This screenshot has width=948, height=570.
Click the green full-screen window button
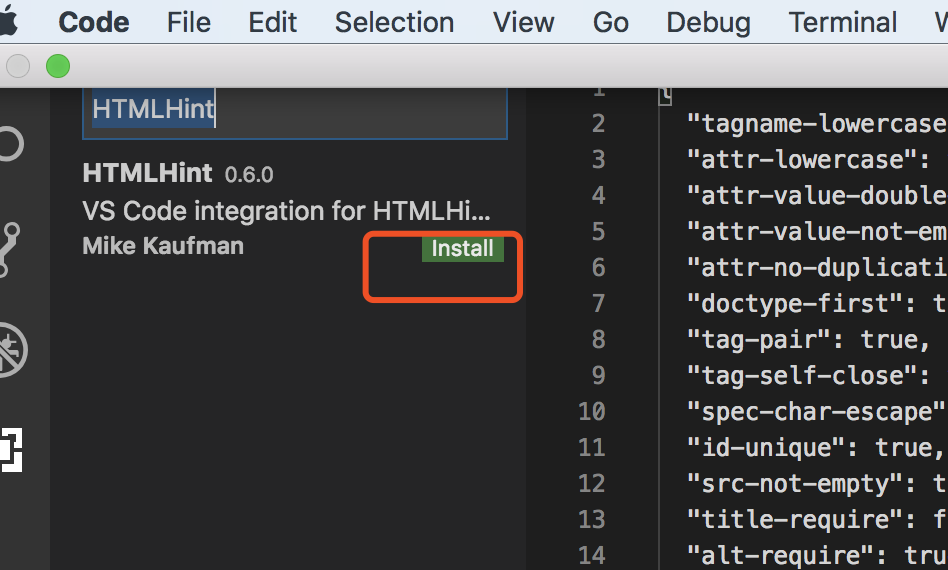click(x=58, y=67)
